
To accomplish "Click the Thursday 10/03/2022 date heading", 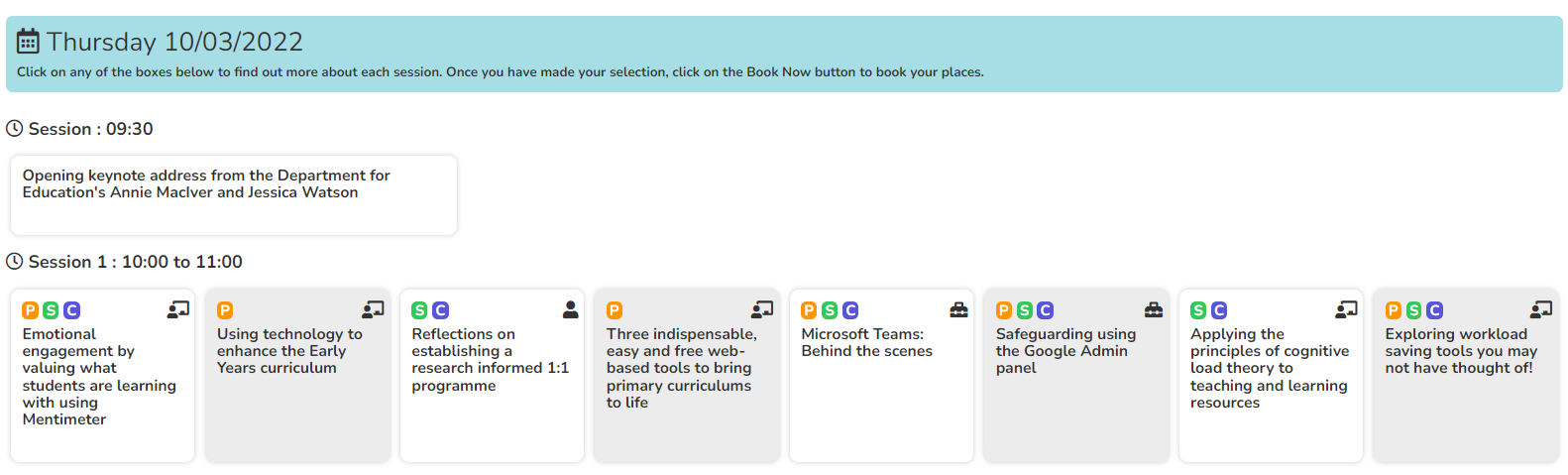I will click(x=174, y=42).
